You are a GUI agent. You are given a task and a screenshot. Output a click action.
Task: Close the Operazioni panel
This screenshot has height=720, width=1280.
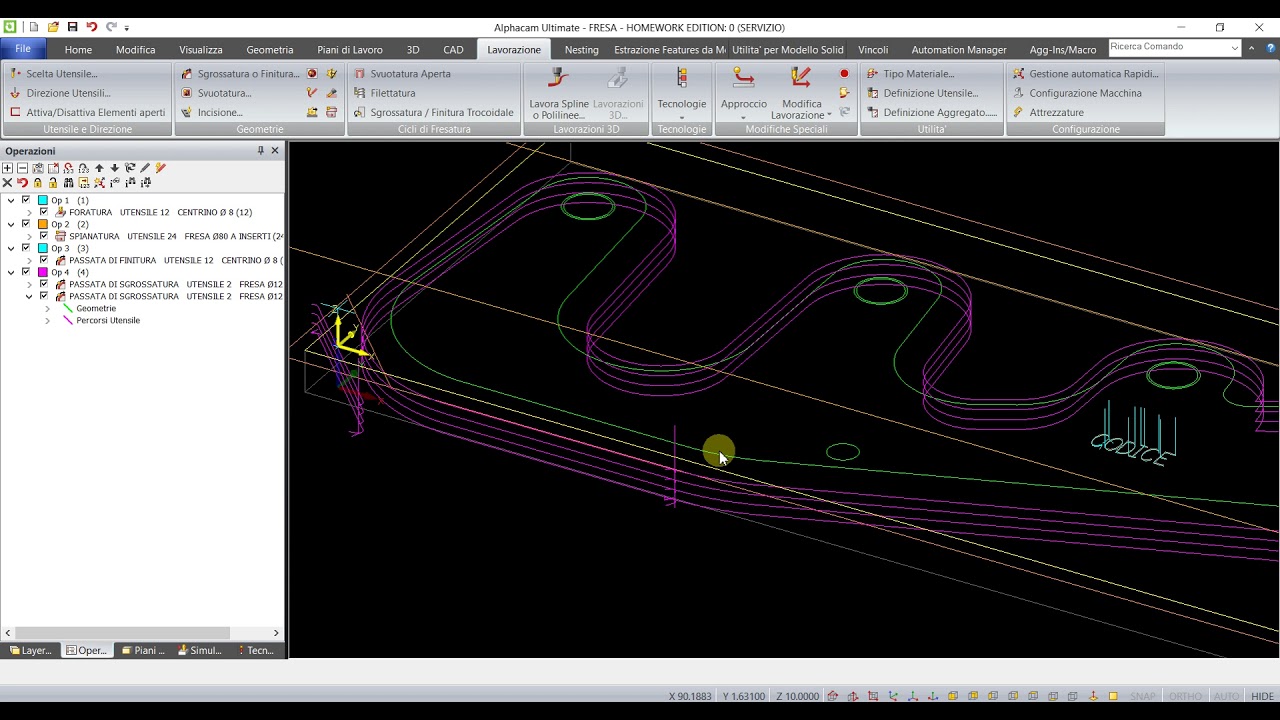(275, 150)
